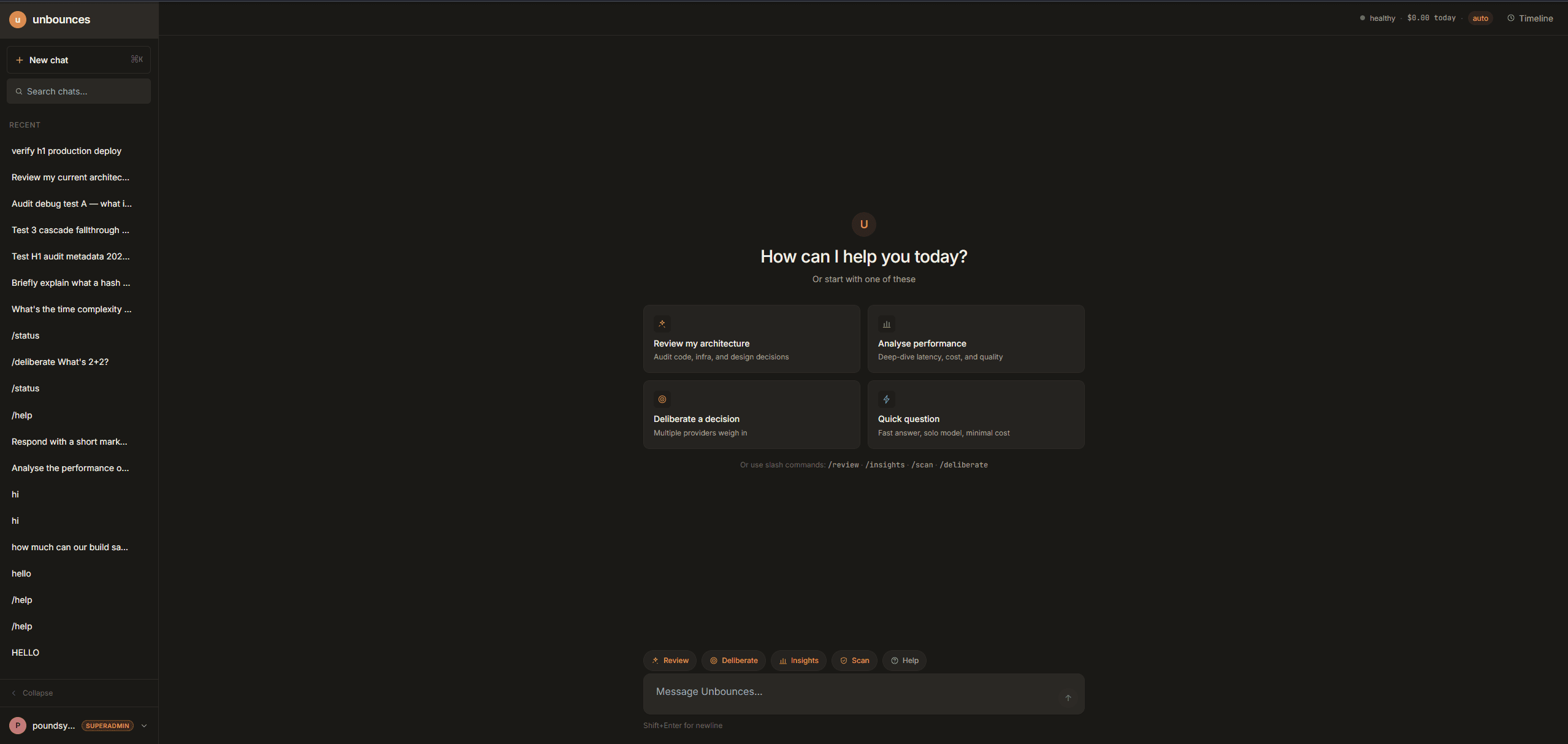Focus the Search chats field
Screen dimensions: 1568x744
point(78,91)
